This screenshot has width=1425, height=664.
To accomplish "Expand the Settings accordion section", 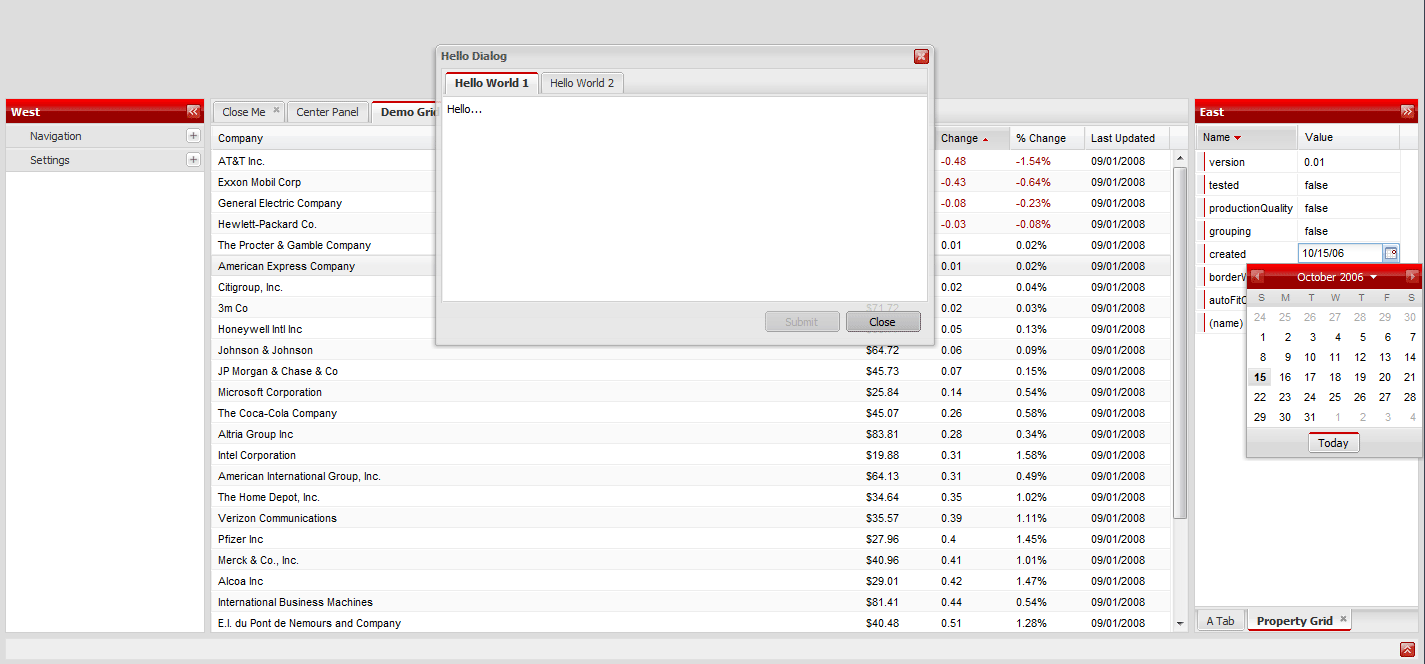I will pyautogui.click(x=193, y=160).
